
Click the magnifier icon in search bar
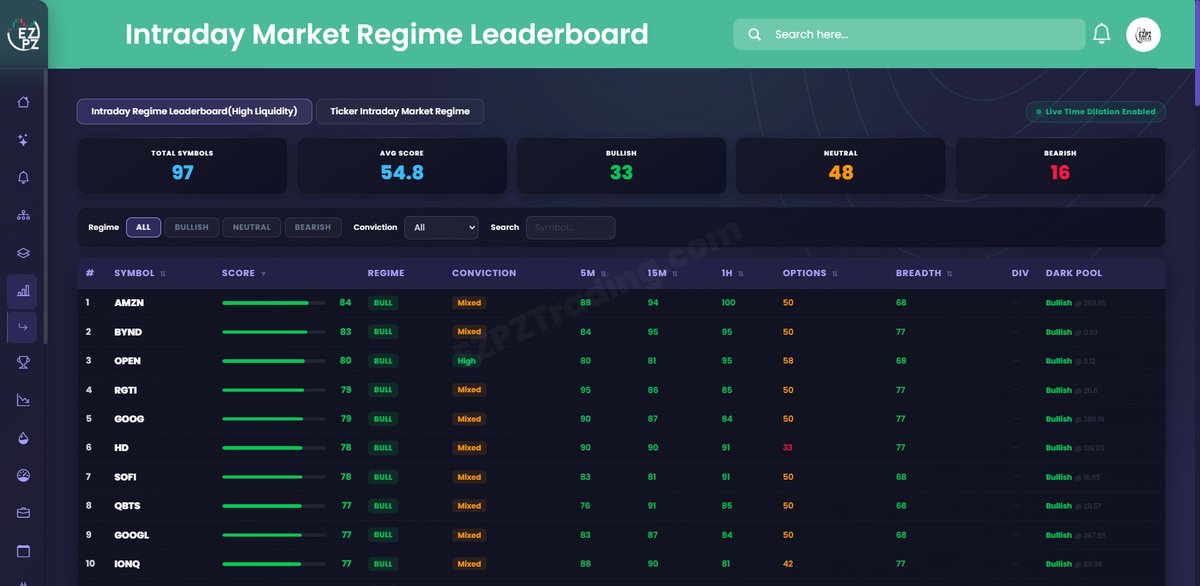754,34
